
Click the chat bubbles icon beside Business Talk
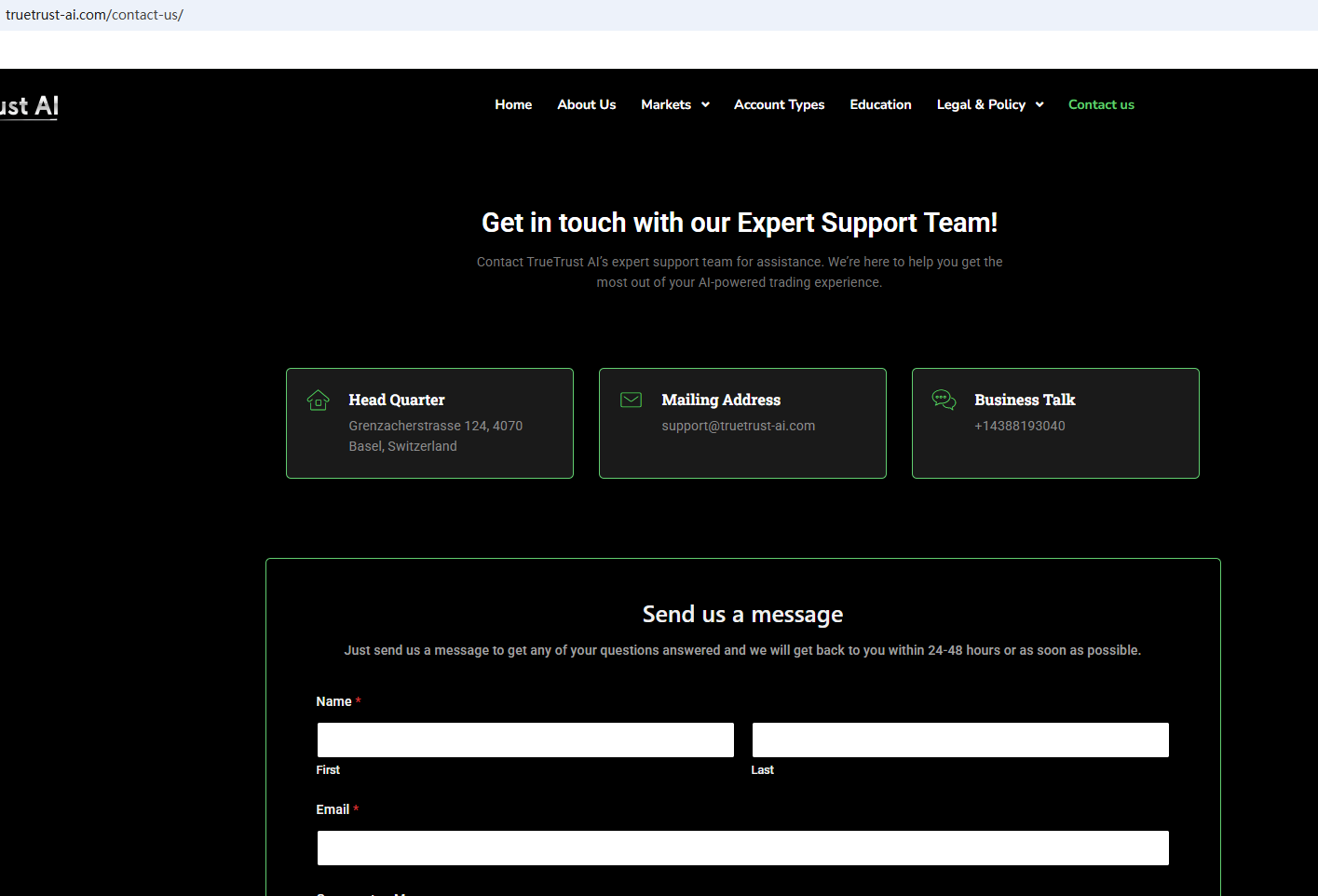pyautogui.click(x=944, y=400)
